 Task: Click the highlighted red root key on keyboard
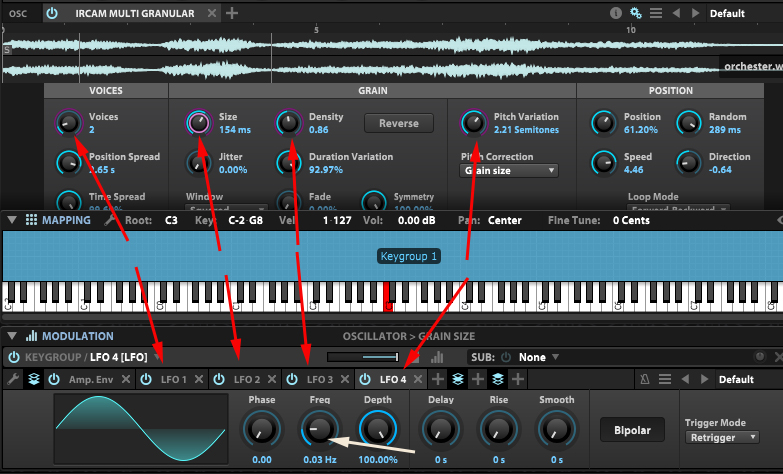(387, 297)
